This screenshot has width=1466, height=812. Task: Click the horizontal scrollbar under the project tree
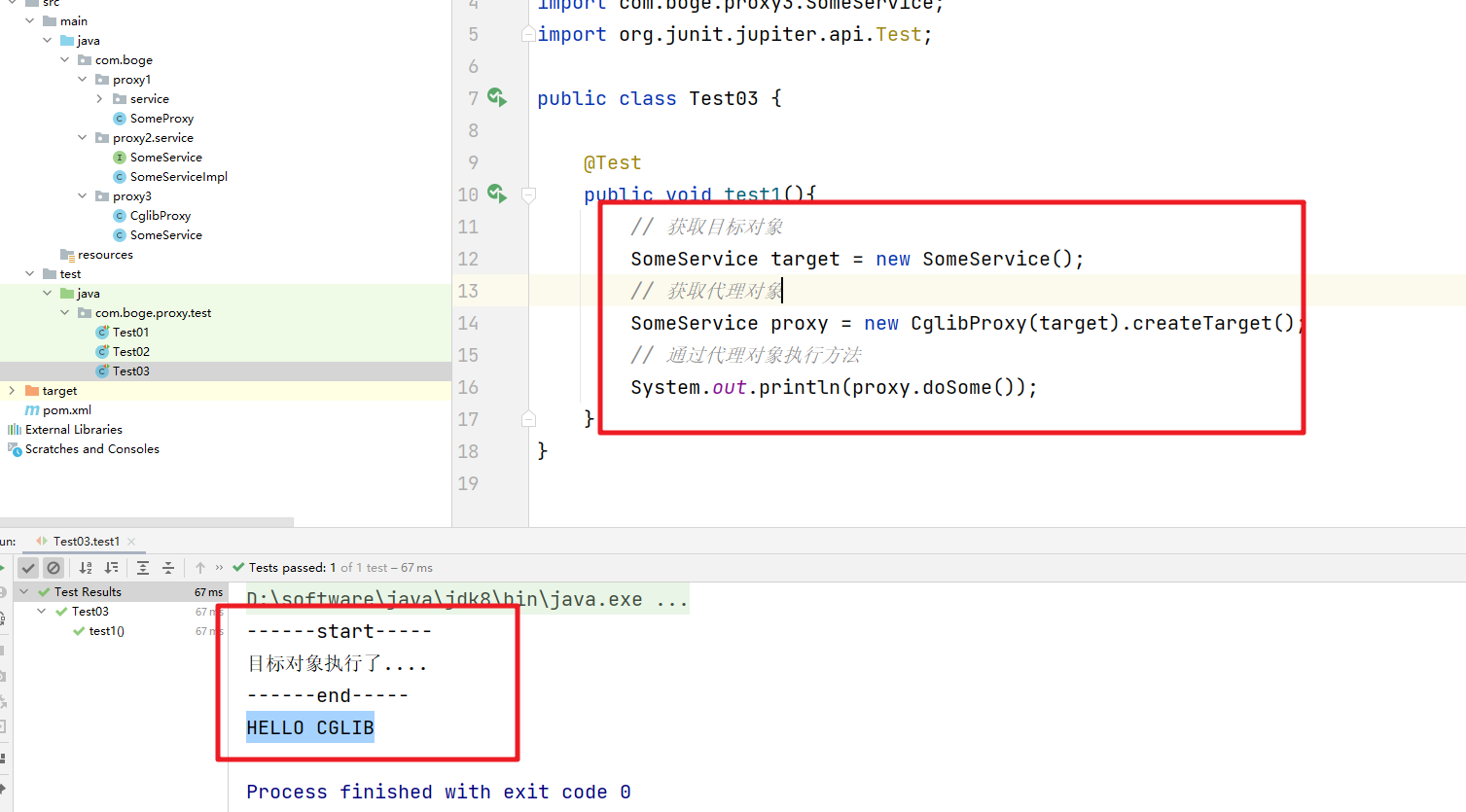click(x=146, y=522)
